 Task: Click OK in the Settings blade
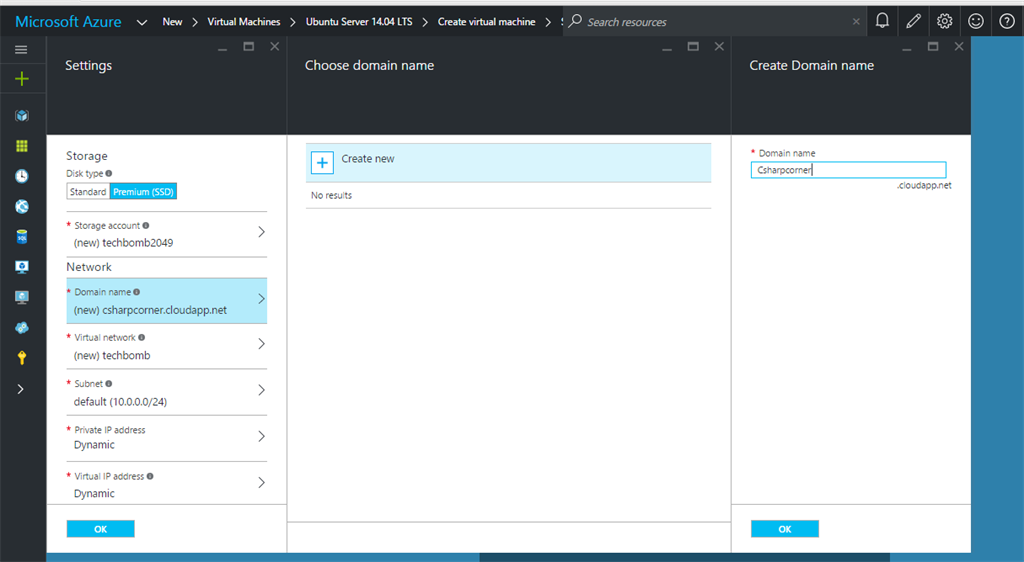coord(101,529)
